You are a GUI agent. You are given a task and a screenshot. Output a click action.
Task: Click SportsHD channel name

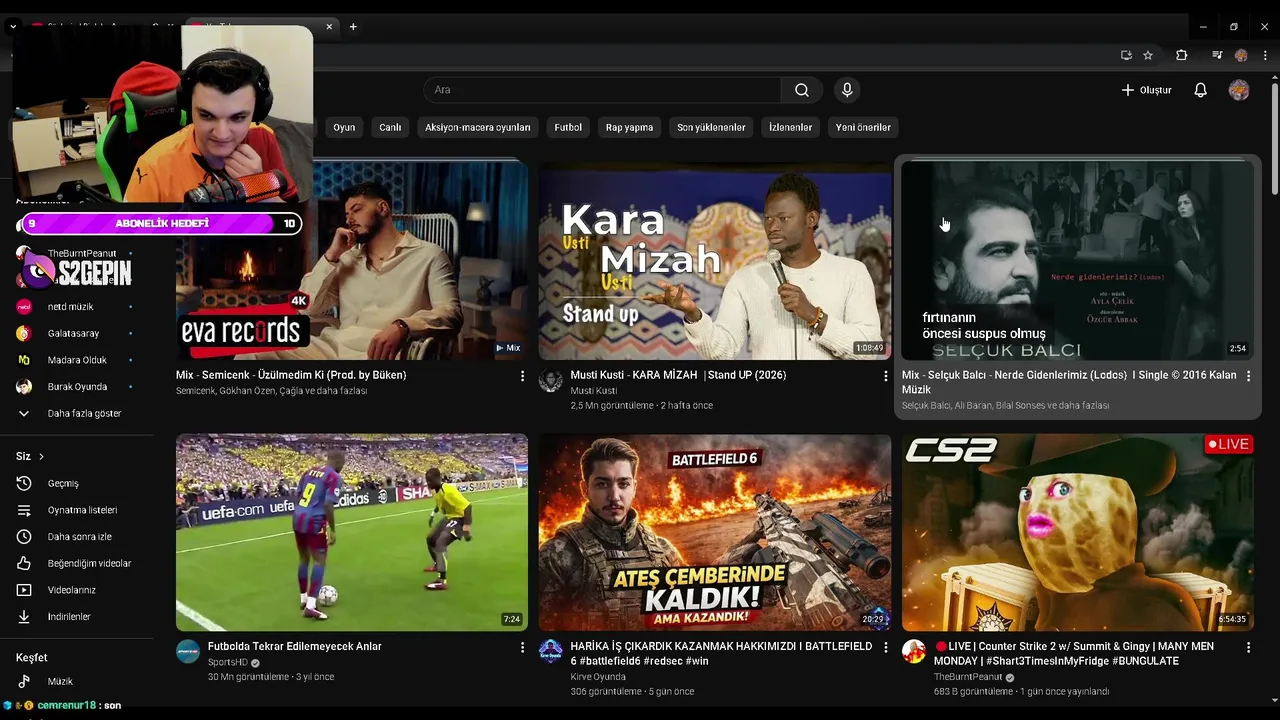[228, 663]
